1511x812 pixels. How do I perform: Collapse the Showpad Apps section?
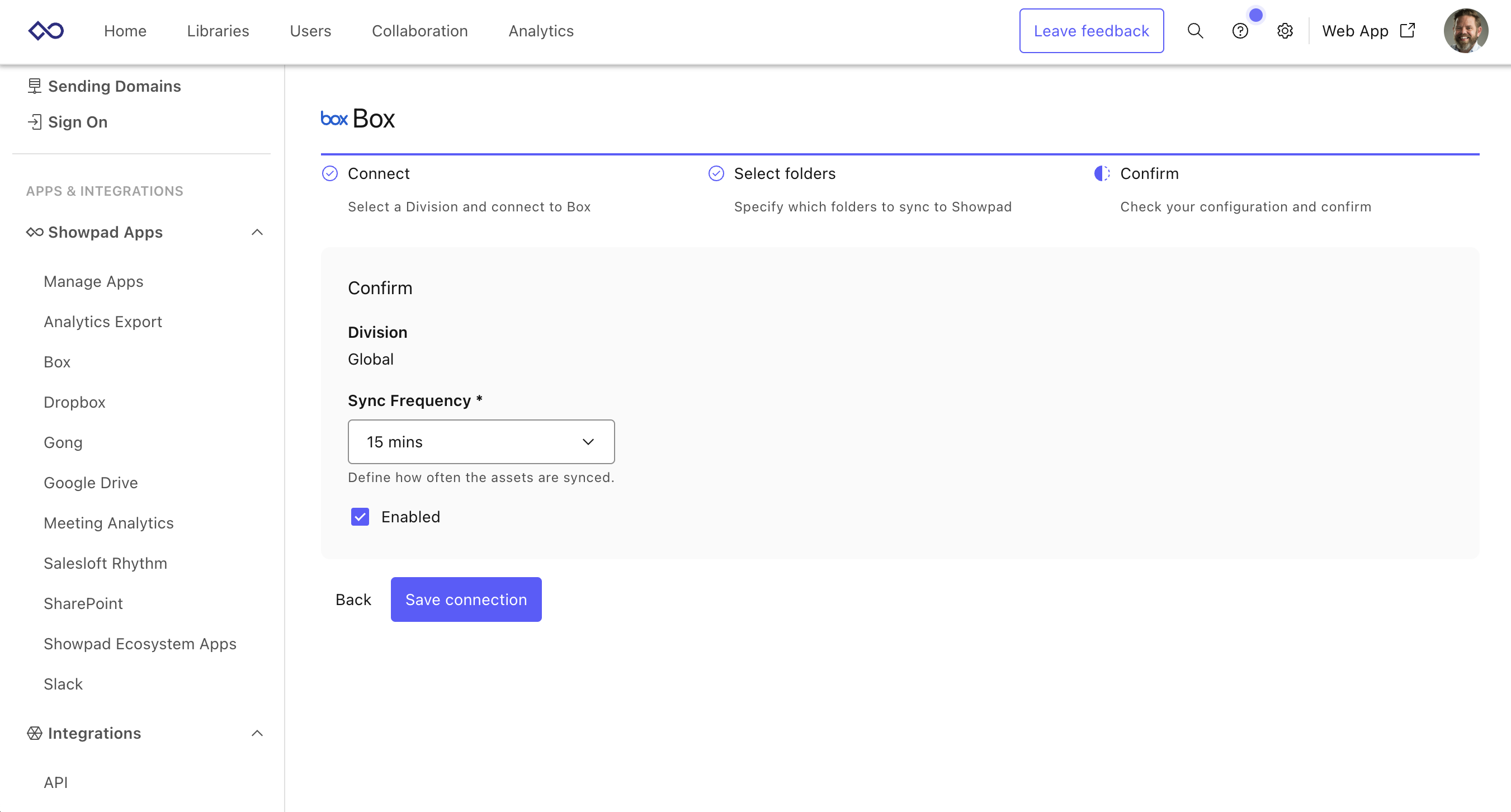[257, 232]
